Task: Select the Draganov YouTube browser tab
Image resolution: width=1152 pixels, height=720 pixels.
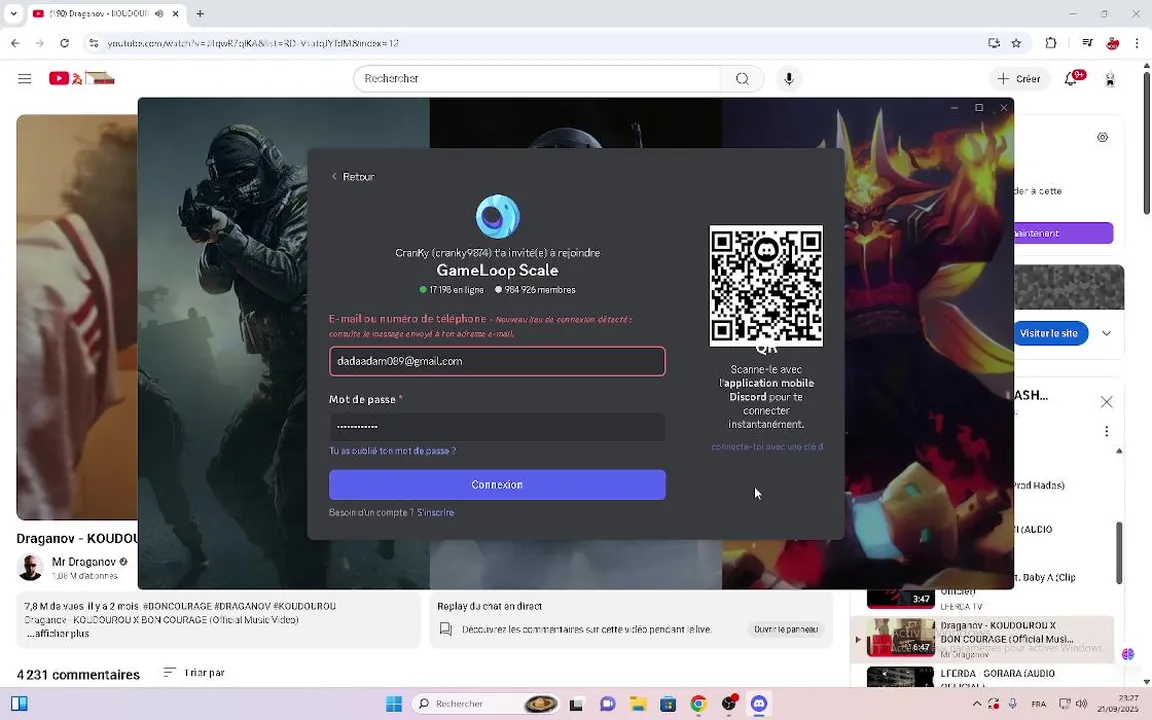Action: click(x=97, y=14)
